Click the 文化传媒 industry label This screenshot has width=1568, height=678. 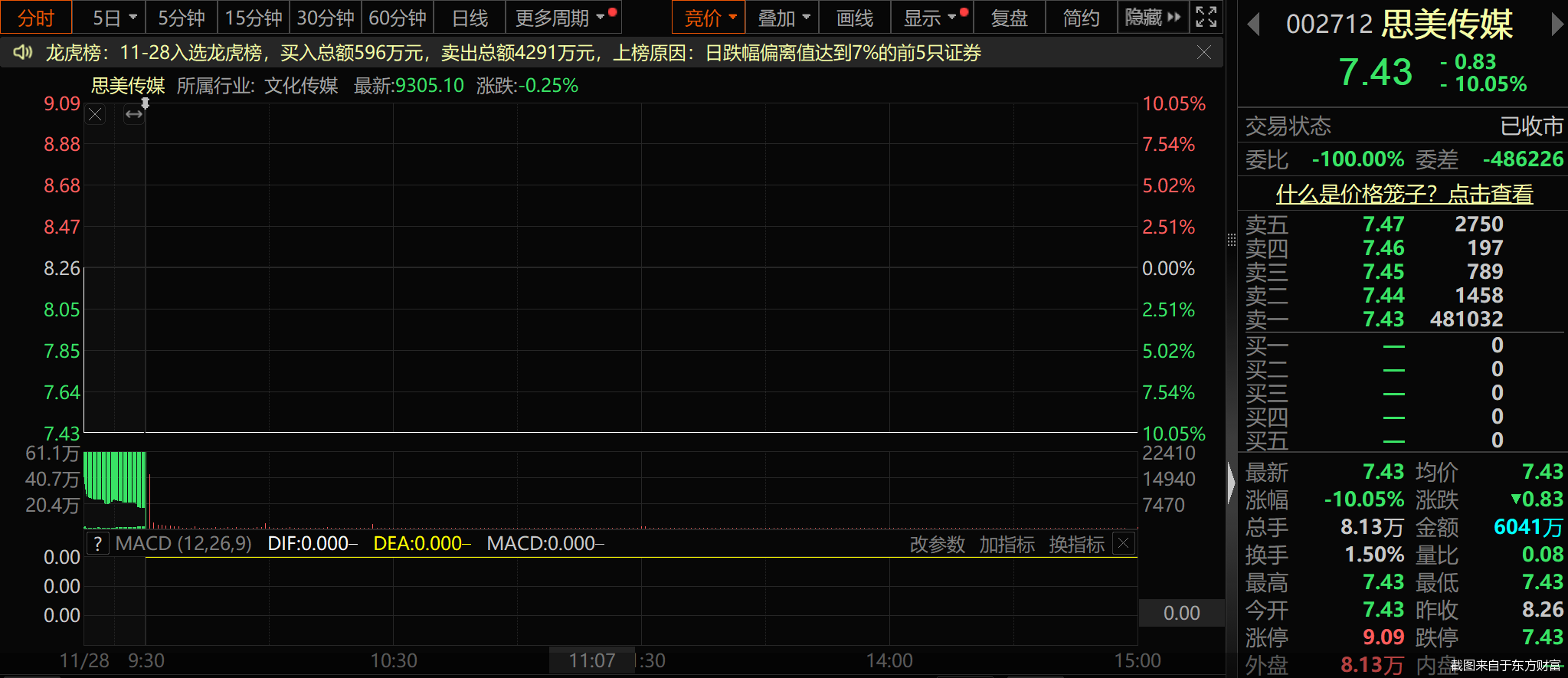point(301,86)
